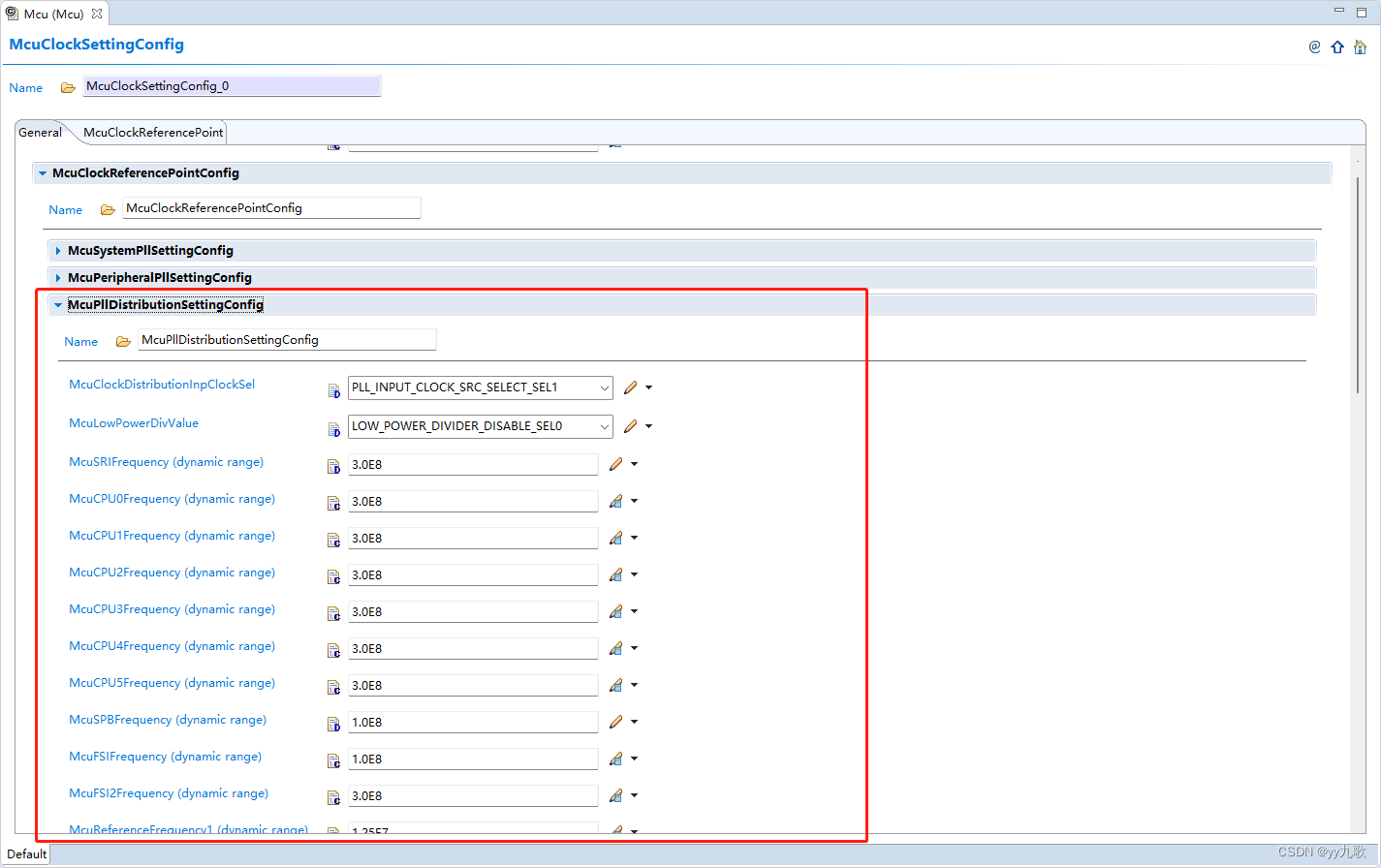Click the McuFSIFrequency (dynamic range) label link
The image size is (1381, 868).
coord(165,757)
